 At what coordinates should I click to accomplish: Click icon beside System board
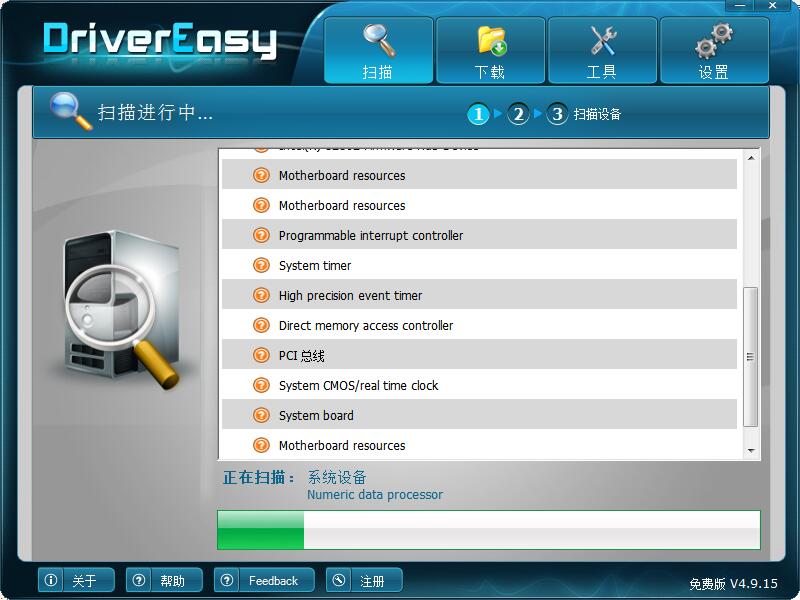coord(261,415)
